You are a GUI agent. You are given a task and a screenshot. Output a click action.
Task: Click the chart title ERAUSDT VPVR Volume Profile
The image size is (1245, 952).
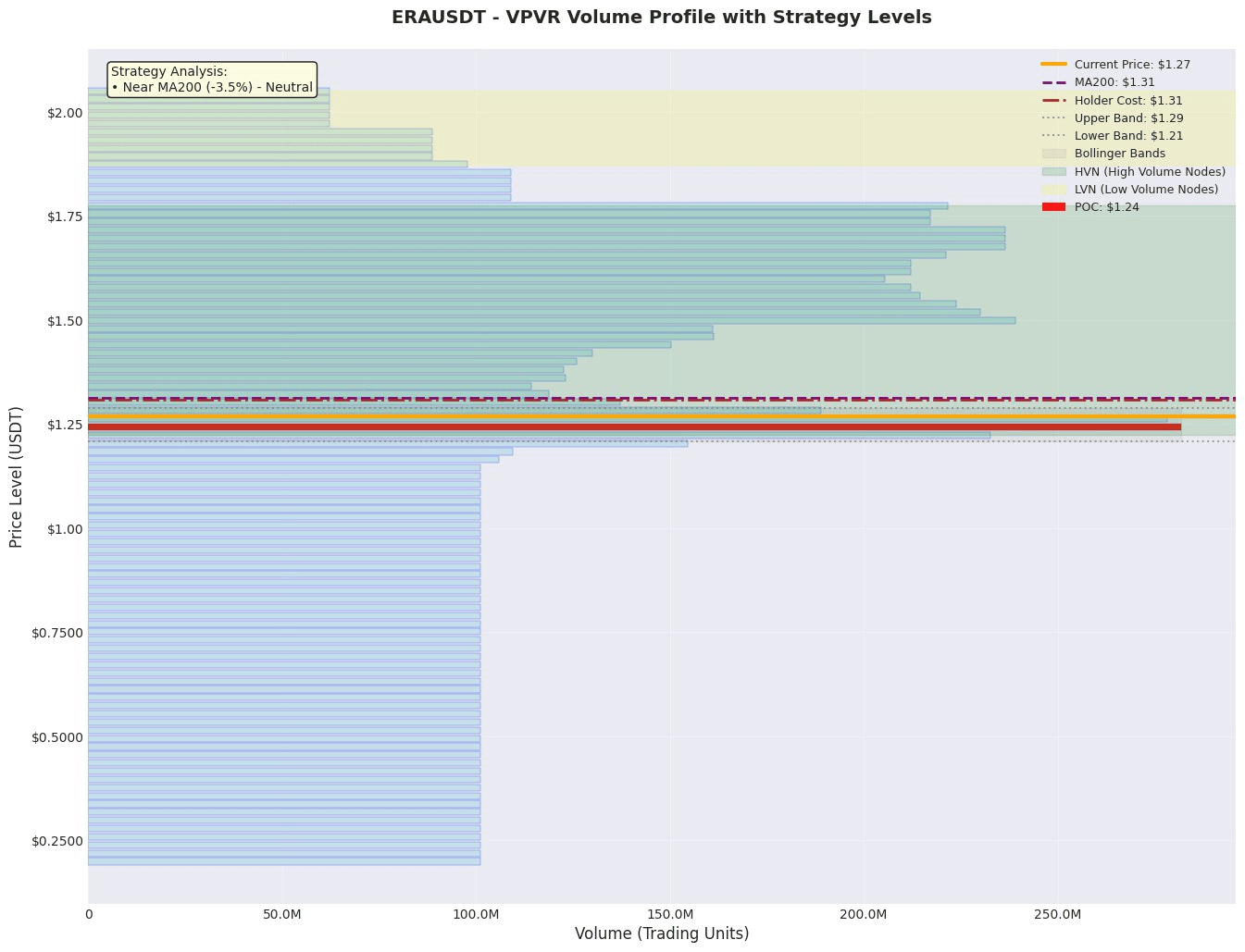pos(661,17)
